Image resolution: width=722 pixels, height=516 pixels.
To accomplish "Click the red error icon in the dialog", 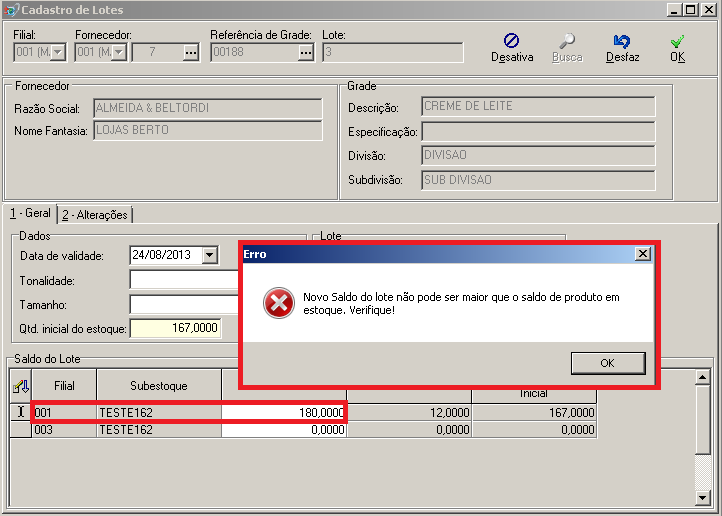I will pyautogui.click(x=279, y=303).
